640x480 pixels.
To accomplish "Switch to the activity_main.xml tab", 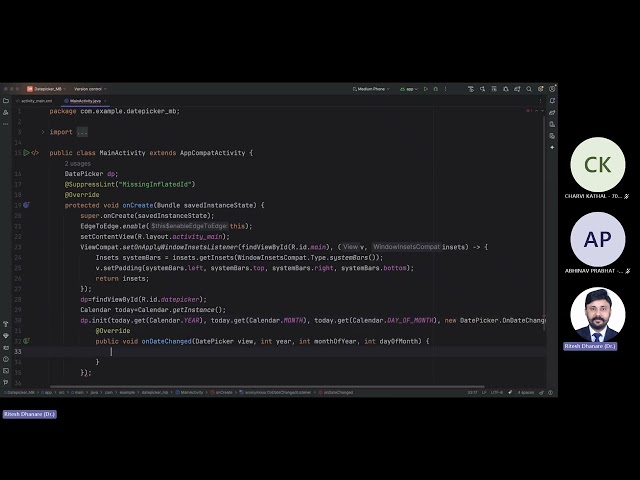I will [x=34, y=101].
